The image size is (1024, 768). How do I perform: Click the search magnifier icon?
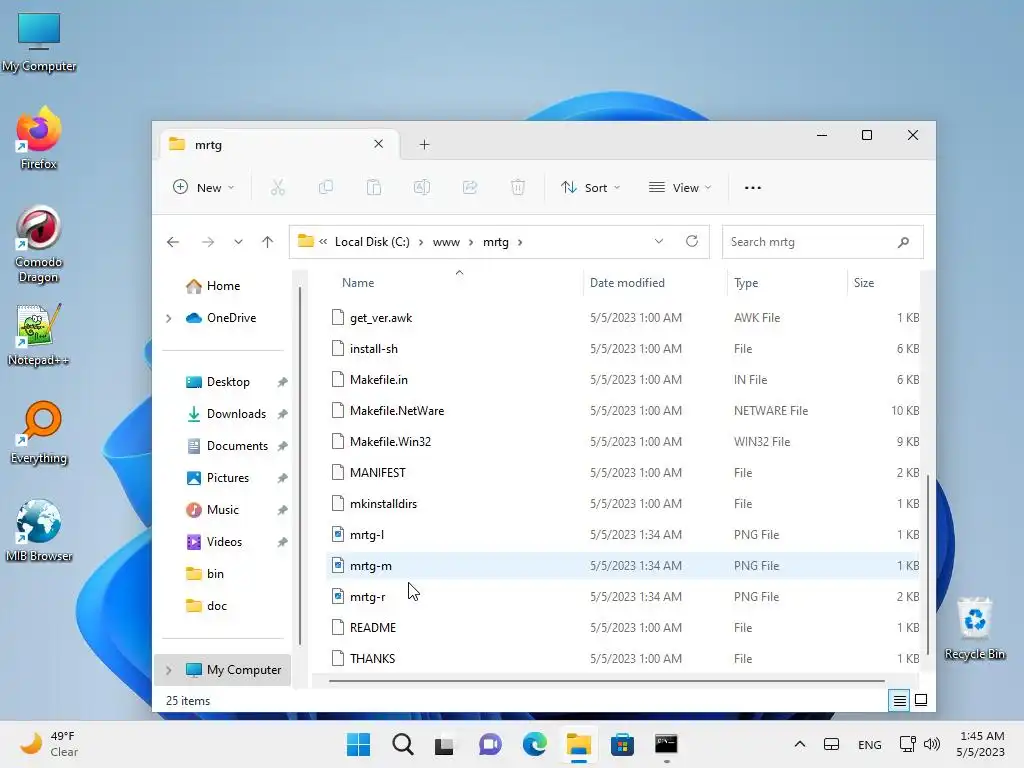pyautogui.click(x=903, y=242)
